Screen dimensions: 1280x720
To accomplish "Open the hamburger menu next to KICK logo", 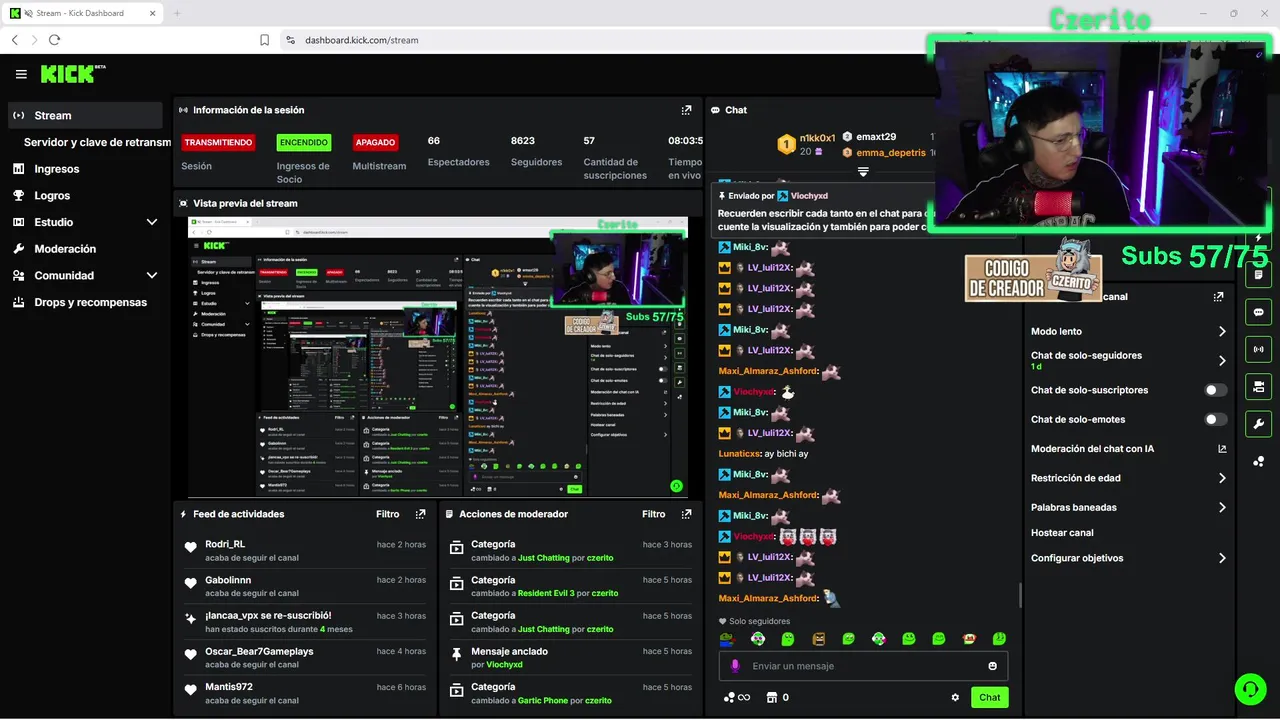I will pyautogui.click(x=21, y=74).
